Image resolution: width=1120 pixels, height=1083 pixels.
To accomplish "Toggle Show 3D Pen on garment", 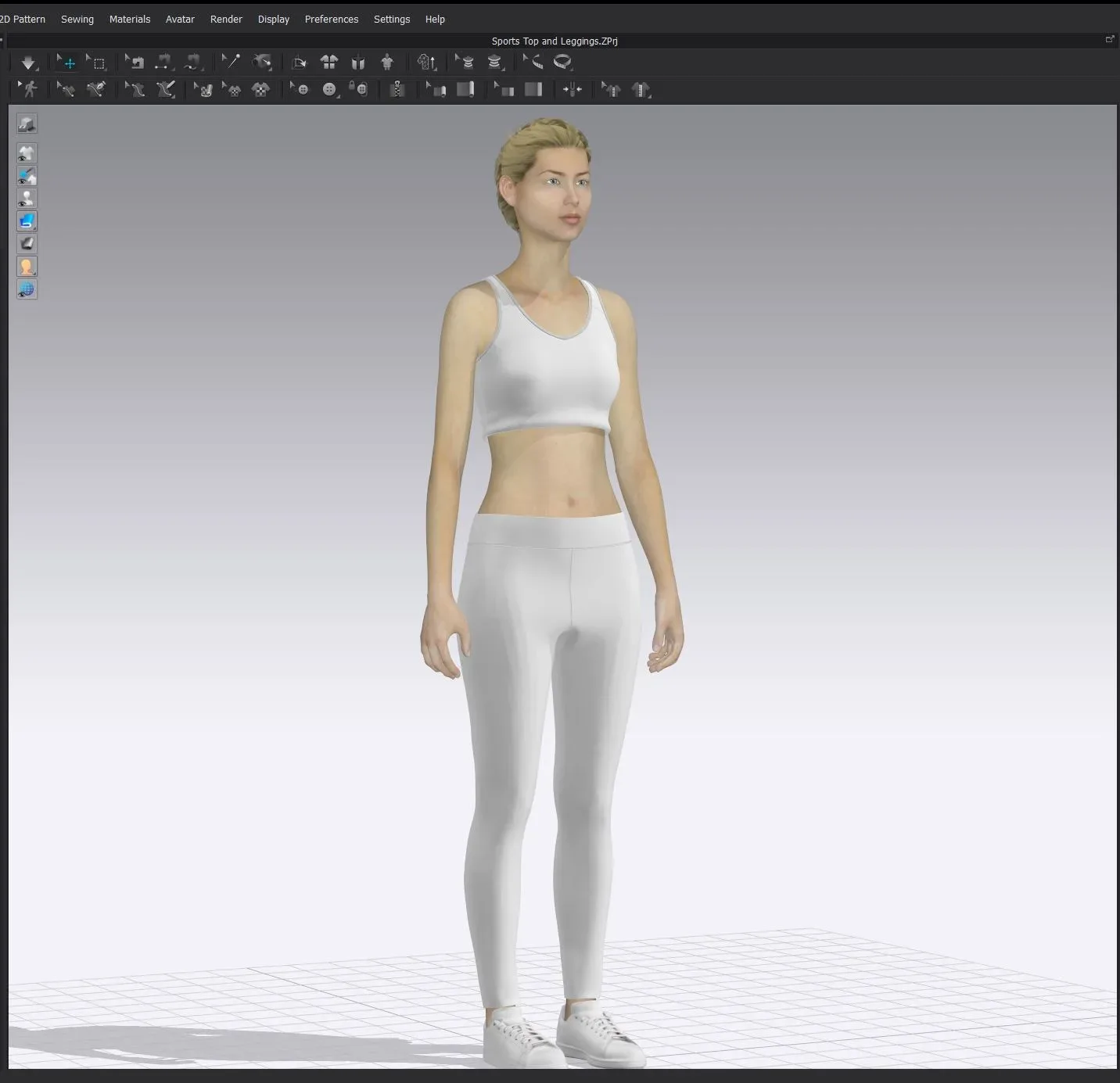I will pyautogui.click(x=27, y=176).
